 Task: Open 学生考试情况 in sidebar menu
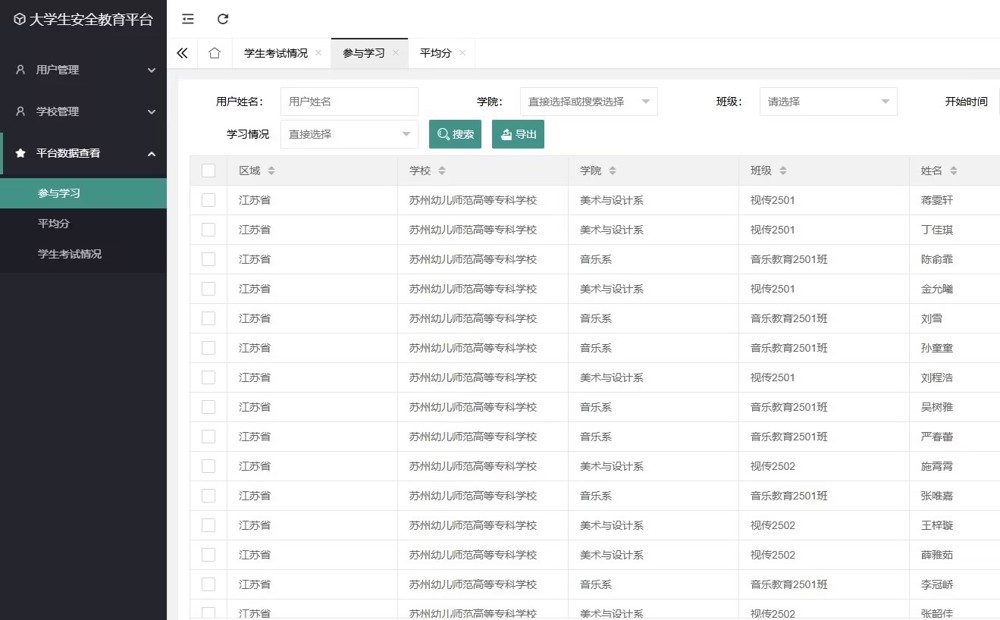tap(69, 254)
